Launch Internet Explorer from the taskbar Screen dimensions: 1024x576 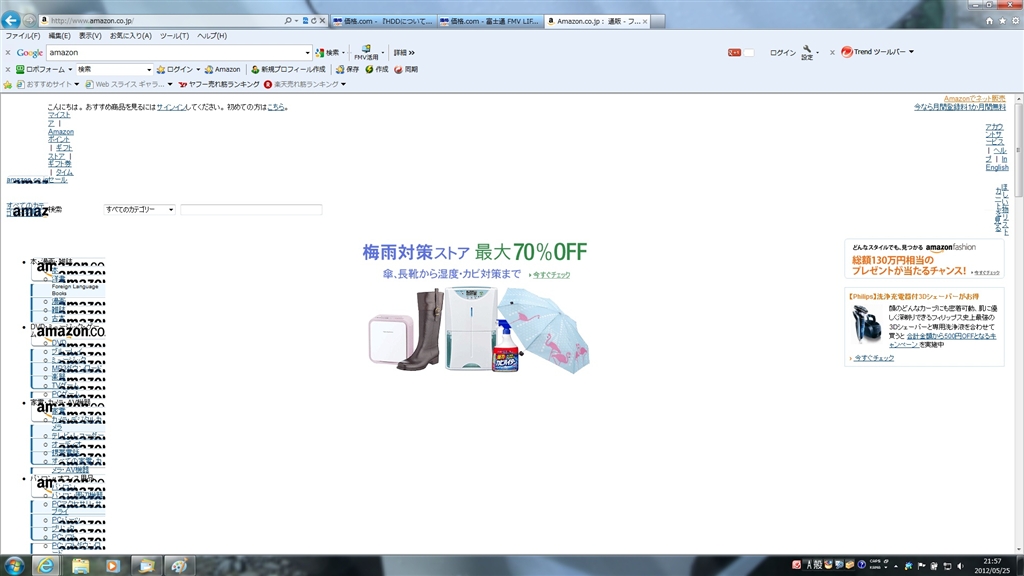(x=45, y=565)
